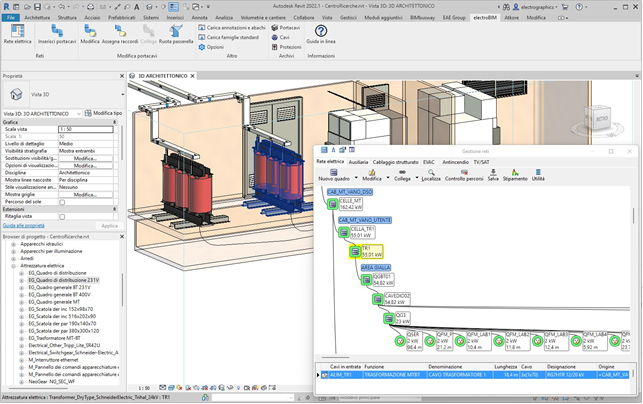Enable the Ritaglia vista checkbox
Image resolution: width=643 pixels, height=404 pixels.
pyautogui.click(x=62, y=215)
